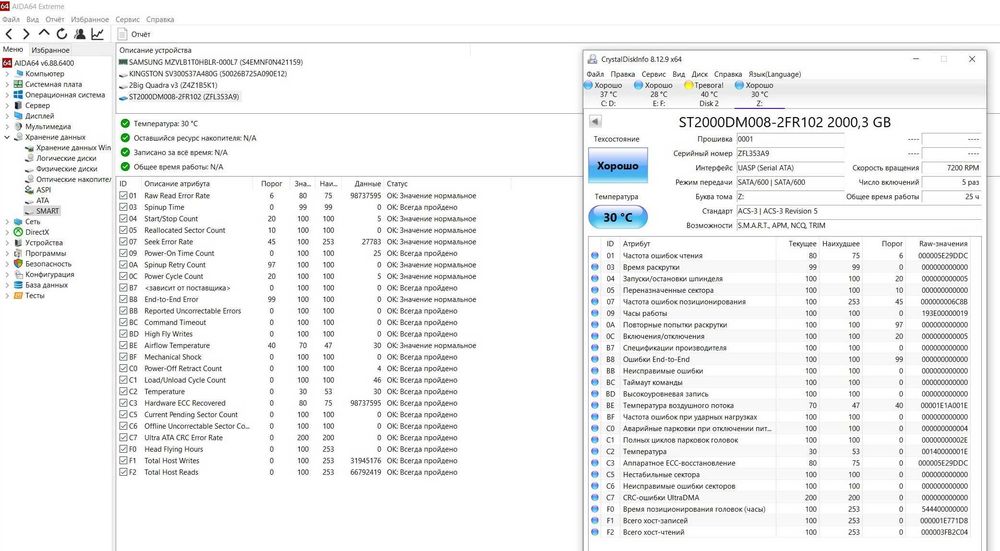Screen dimensions: 1000x551
Task: Select the SMART item in the tree
Action: (47, 211)
